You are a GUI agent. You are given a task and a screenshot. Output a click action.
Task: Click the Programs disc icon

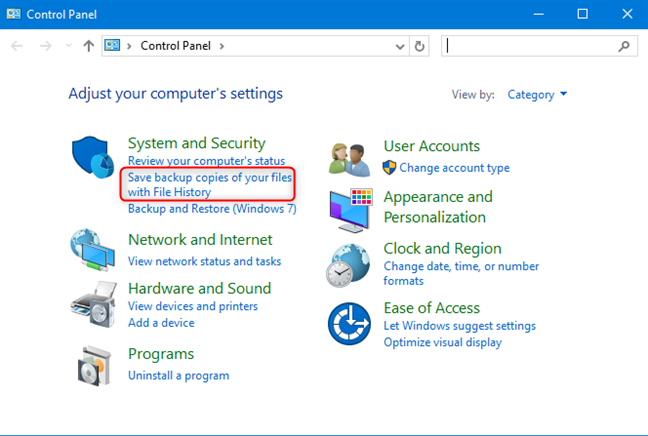click(95, 366)
